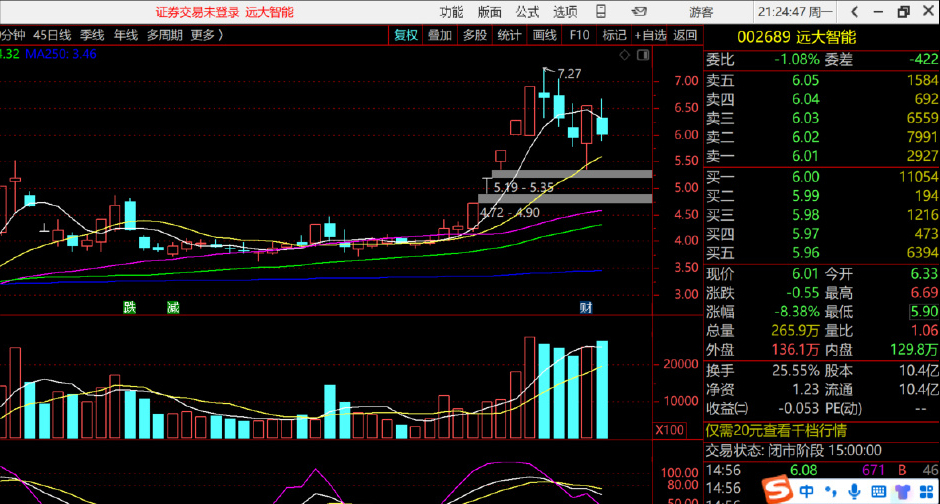The width and height of the screenshot is (940, 504).
Task: Click the 交易状态 闭市阶段 status line
Action: coord(793,451)
